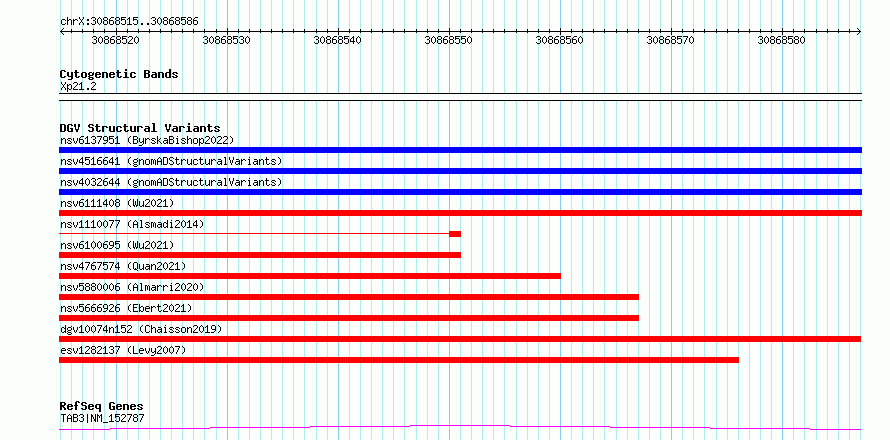Open variant label dgv10074n152 (Chaisson2019)
890x440 pixels.
141,329
